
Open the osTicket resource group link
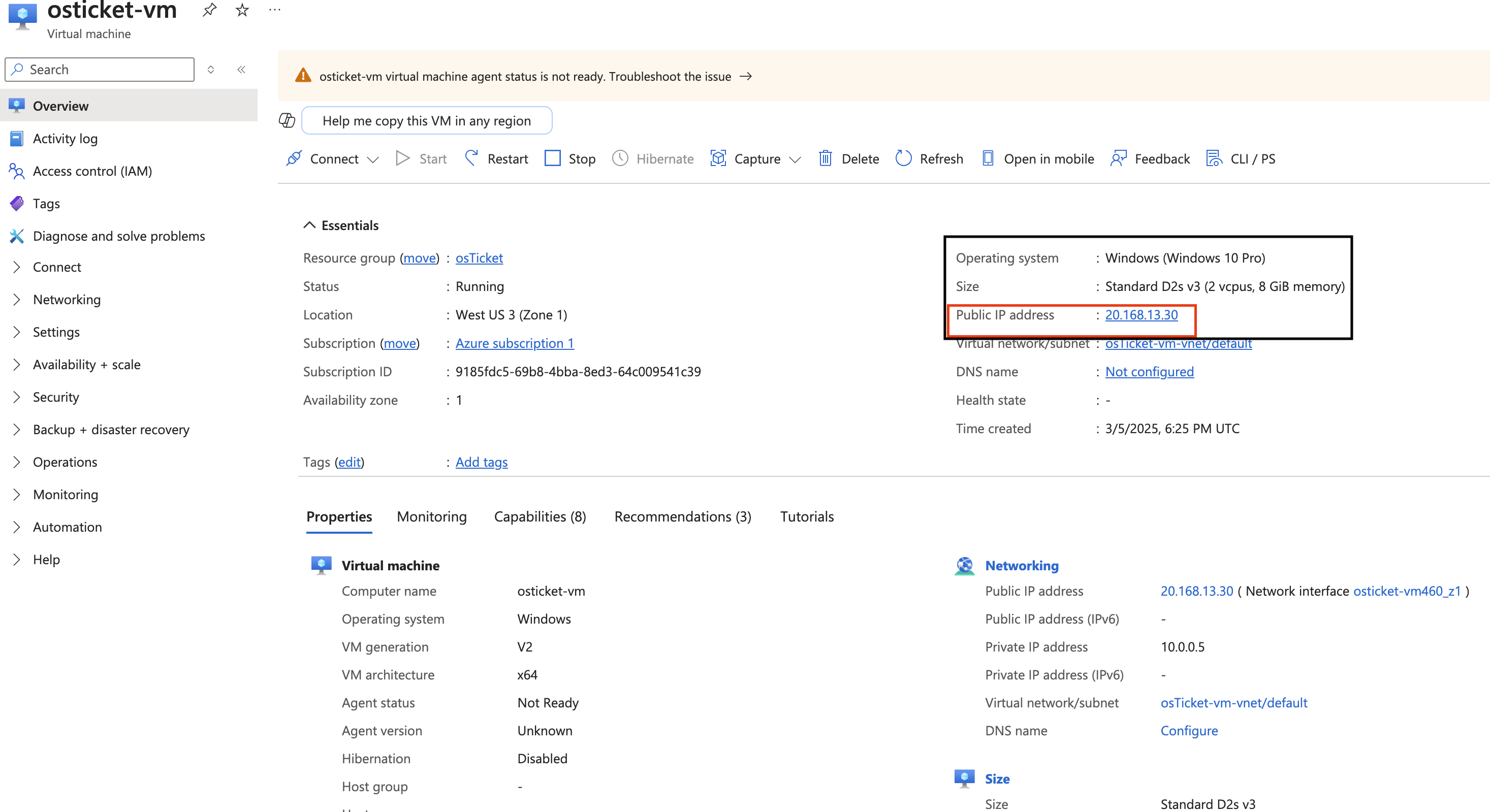tap(479, 257)
